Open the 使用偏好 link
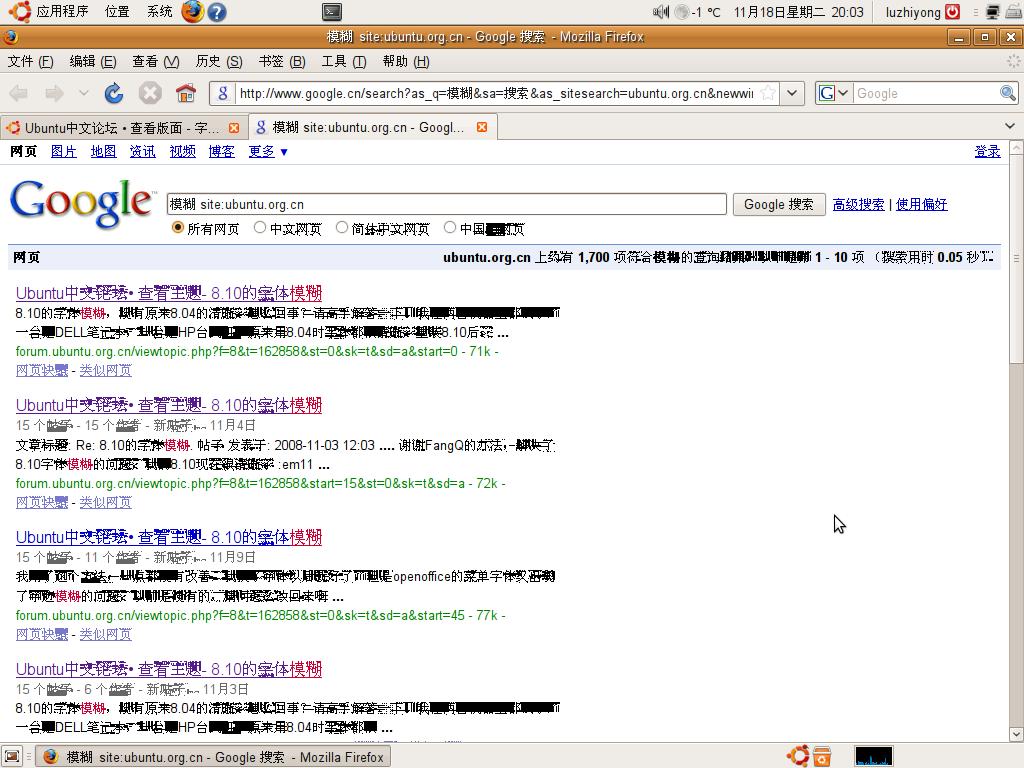The image size is (1024, 768). click(x=921, y=204)
